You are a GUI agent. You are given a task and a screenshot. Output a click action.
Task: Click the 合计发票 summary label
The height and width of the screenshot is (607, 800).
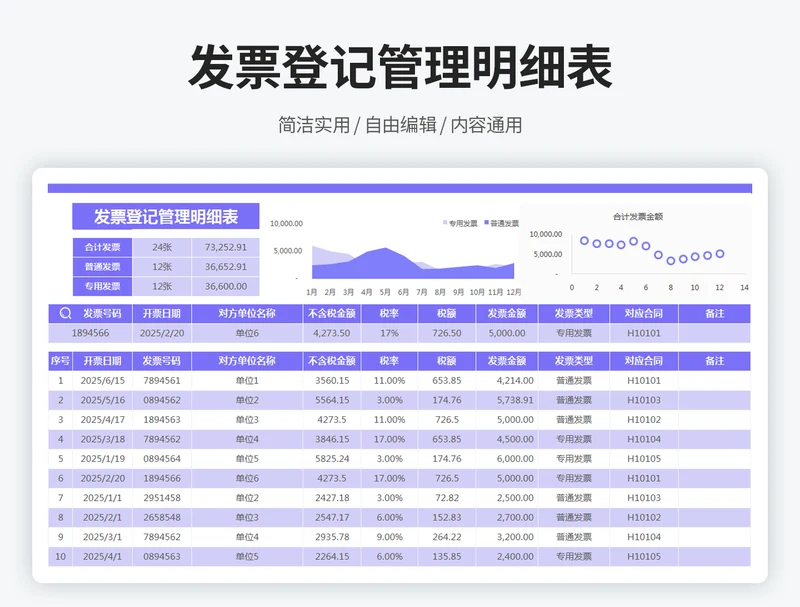pyautogui.click(x=103, y=247)
